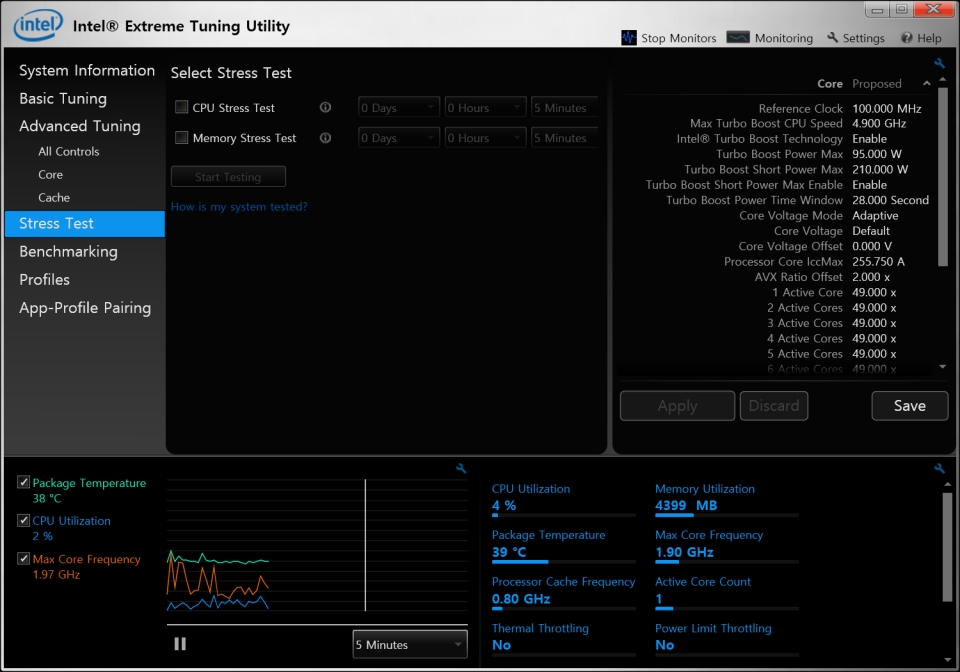
Task: Enable the Memory Stress Test checkbox
Action: pyautogui.click(x=181, y=138)
